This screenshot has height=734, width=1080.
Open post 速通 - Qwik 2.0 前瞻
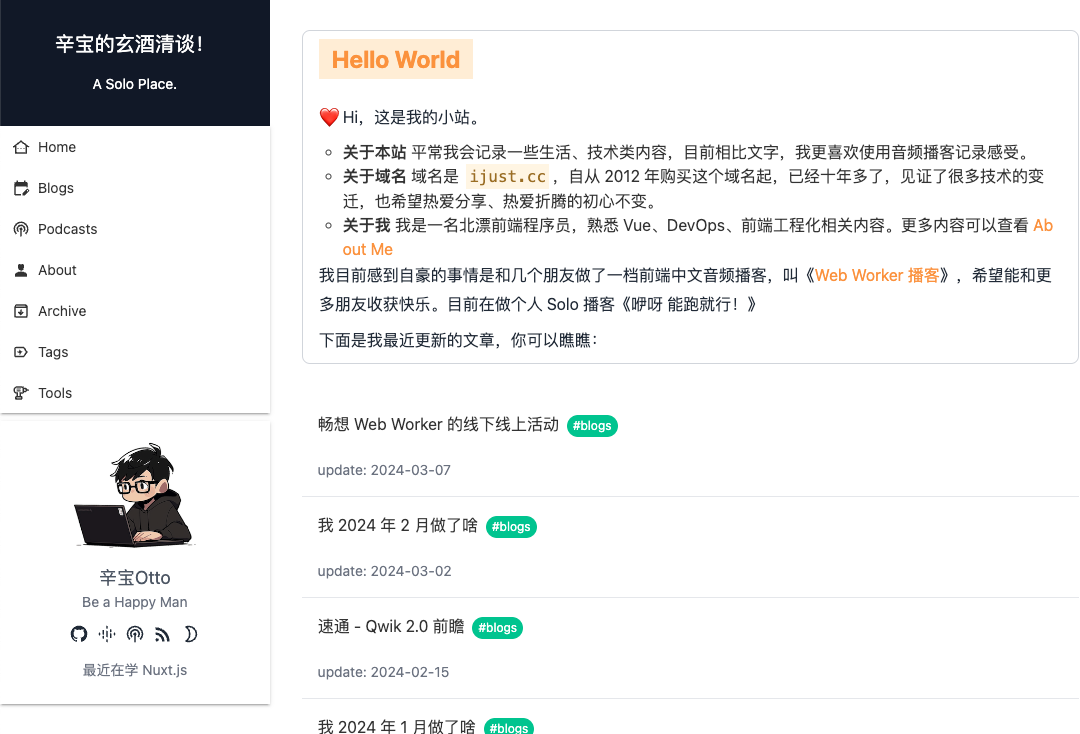point(391,627)
